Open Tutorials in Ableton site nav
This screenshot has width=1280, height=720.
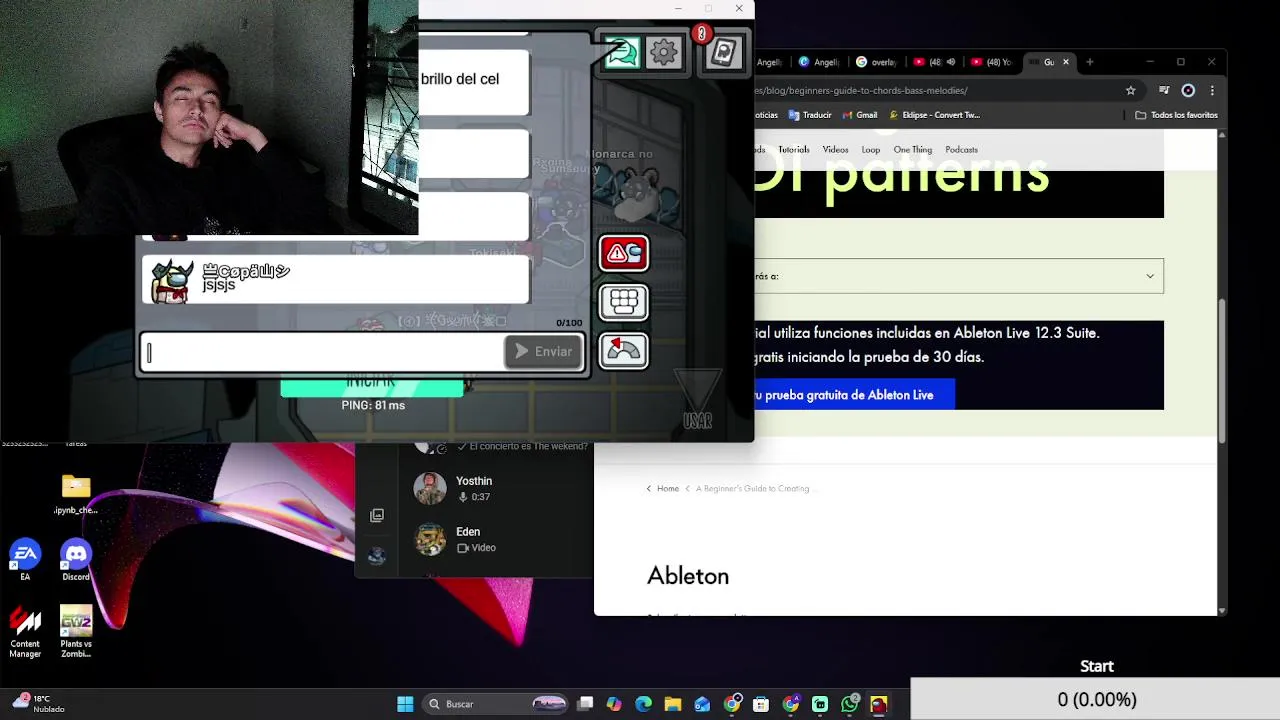point(794,150)
